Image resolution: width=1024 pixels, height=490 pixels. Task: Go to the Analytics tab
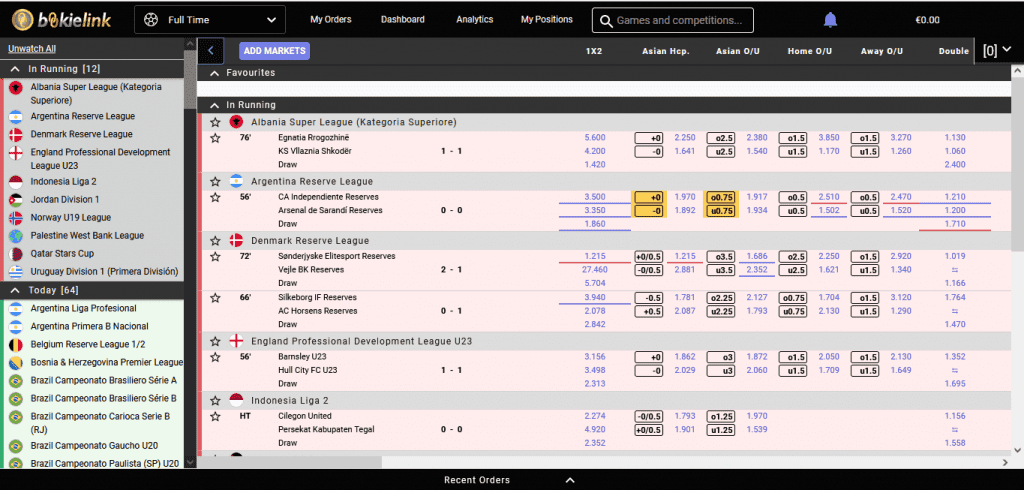point(474,19)
